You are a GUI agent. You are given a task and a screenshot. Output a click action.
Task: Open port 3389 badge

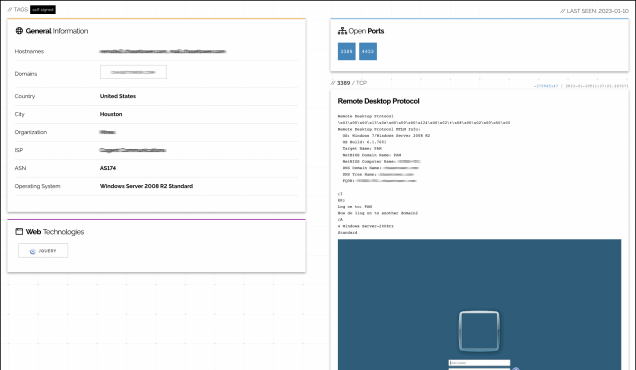[346, 52]
